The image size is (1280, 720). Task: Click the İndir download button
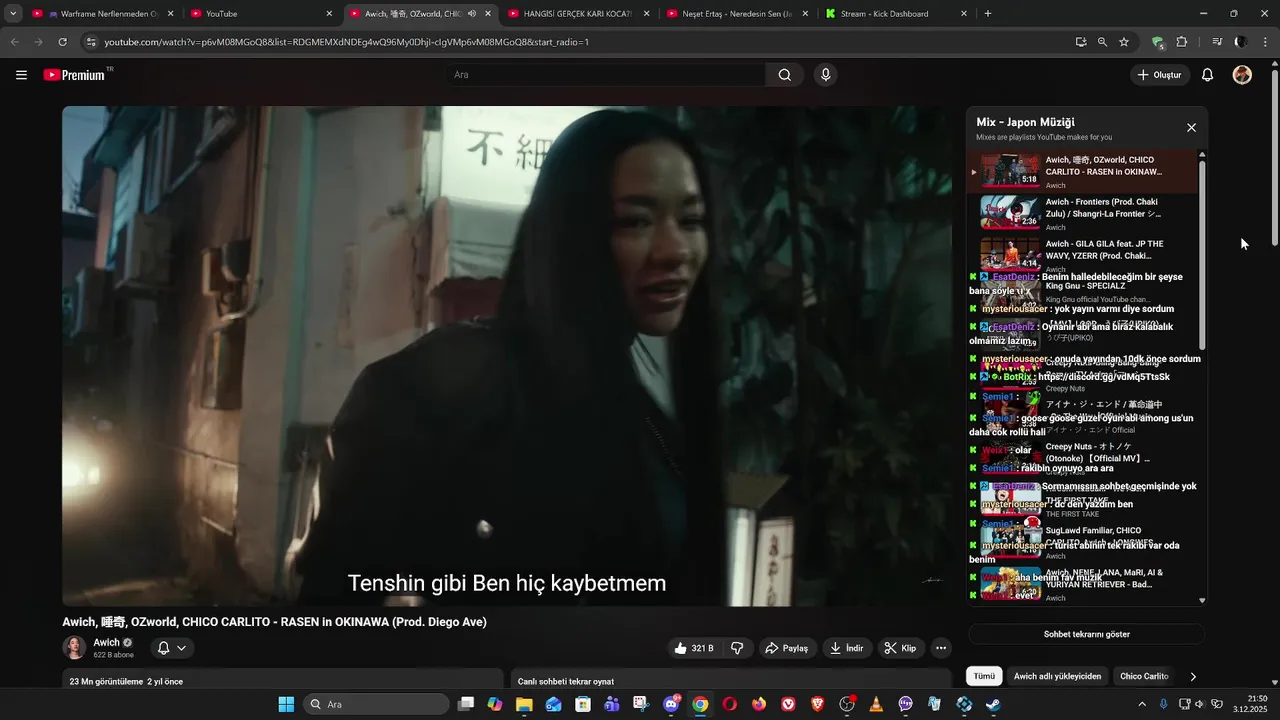(x=846, y=648)
